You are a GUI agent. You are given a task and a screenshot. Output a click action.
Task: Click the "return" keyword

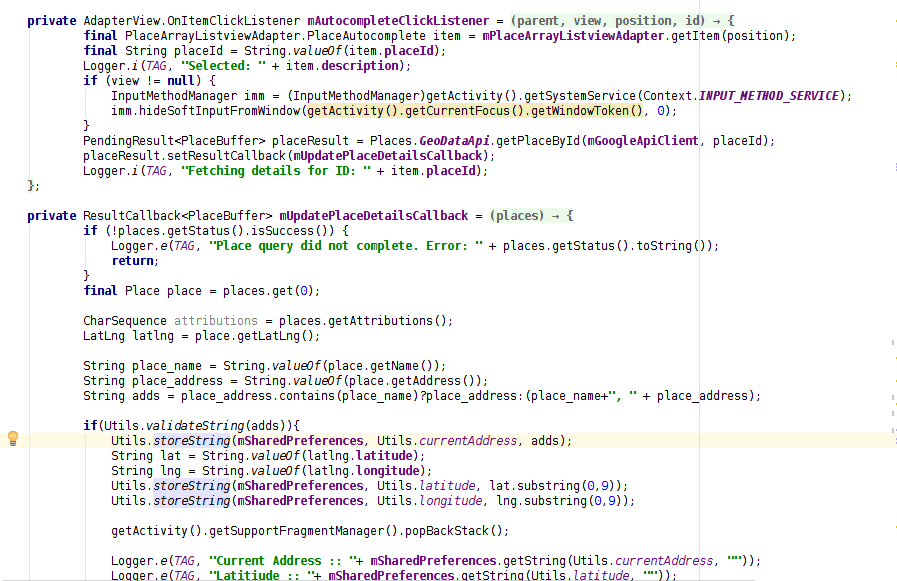point(132,261)
